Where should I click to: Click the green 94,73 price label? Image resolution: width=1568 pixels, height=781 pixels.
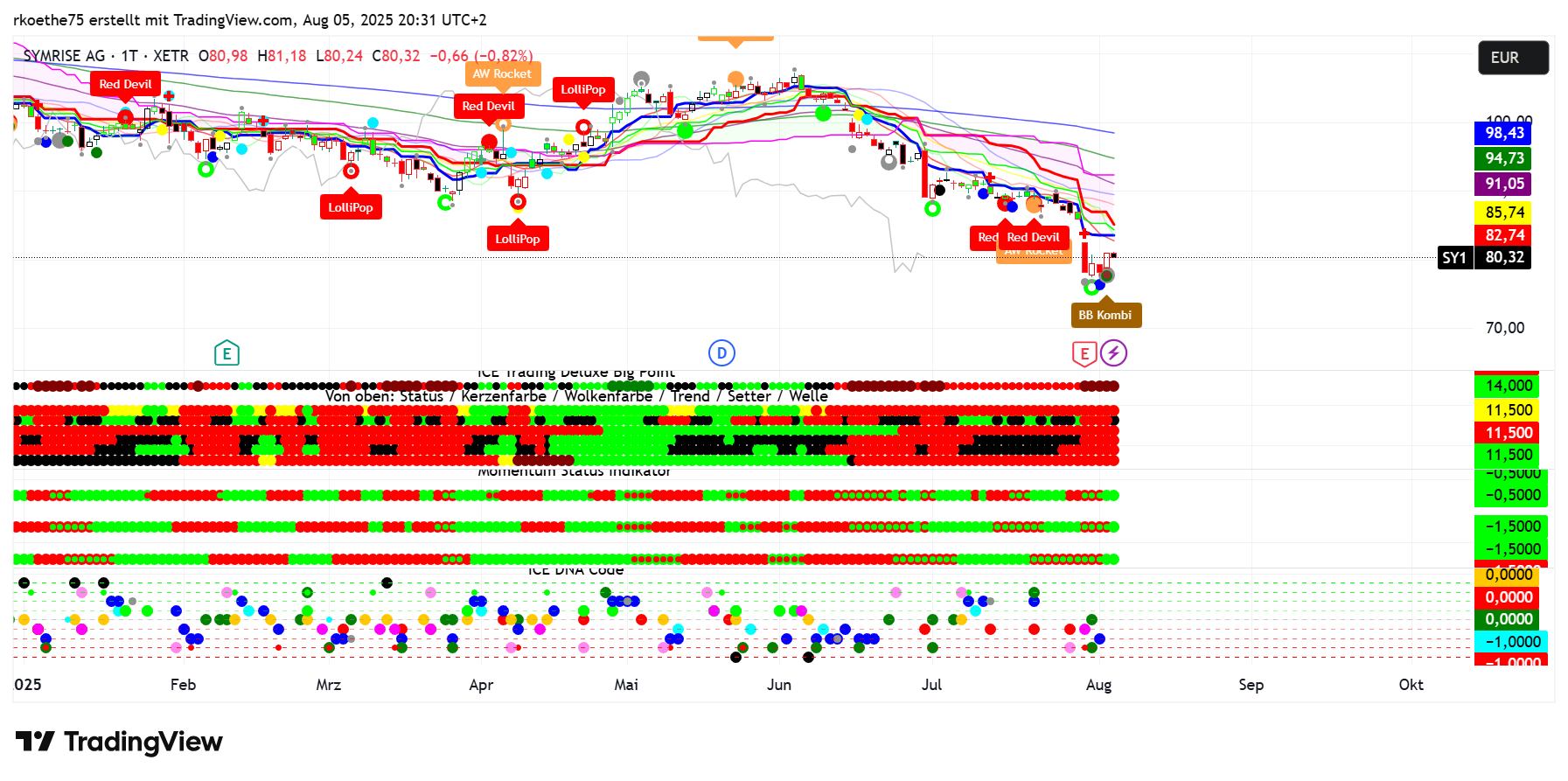click(1502, 158)
